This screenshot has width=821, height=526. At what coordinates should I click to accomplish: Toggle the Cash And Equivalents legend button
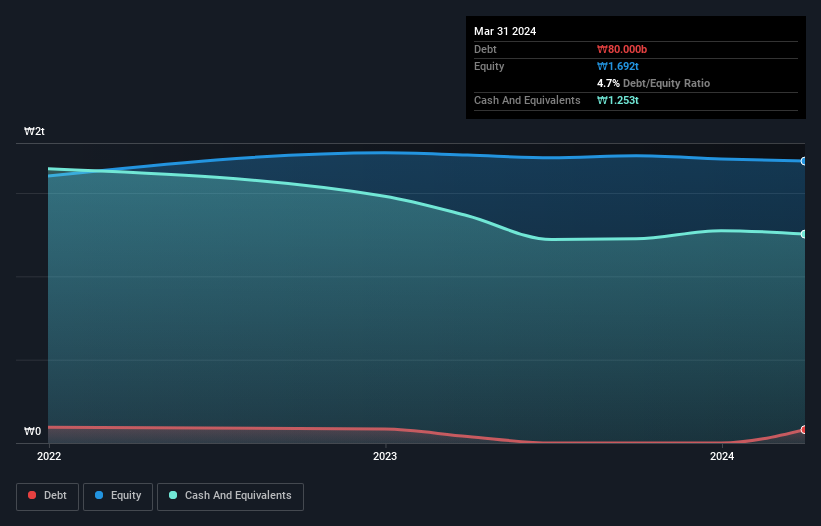click(230, 496)
